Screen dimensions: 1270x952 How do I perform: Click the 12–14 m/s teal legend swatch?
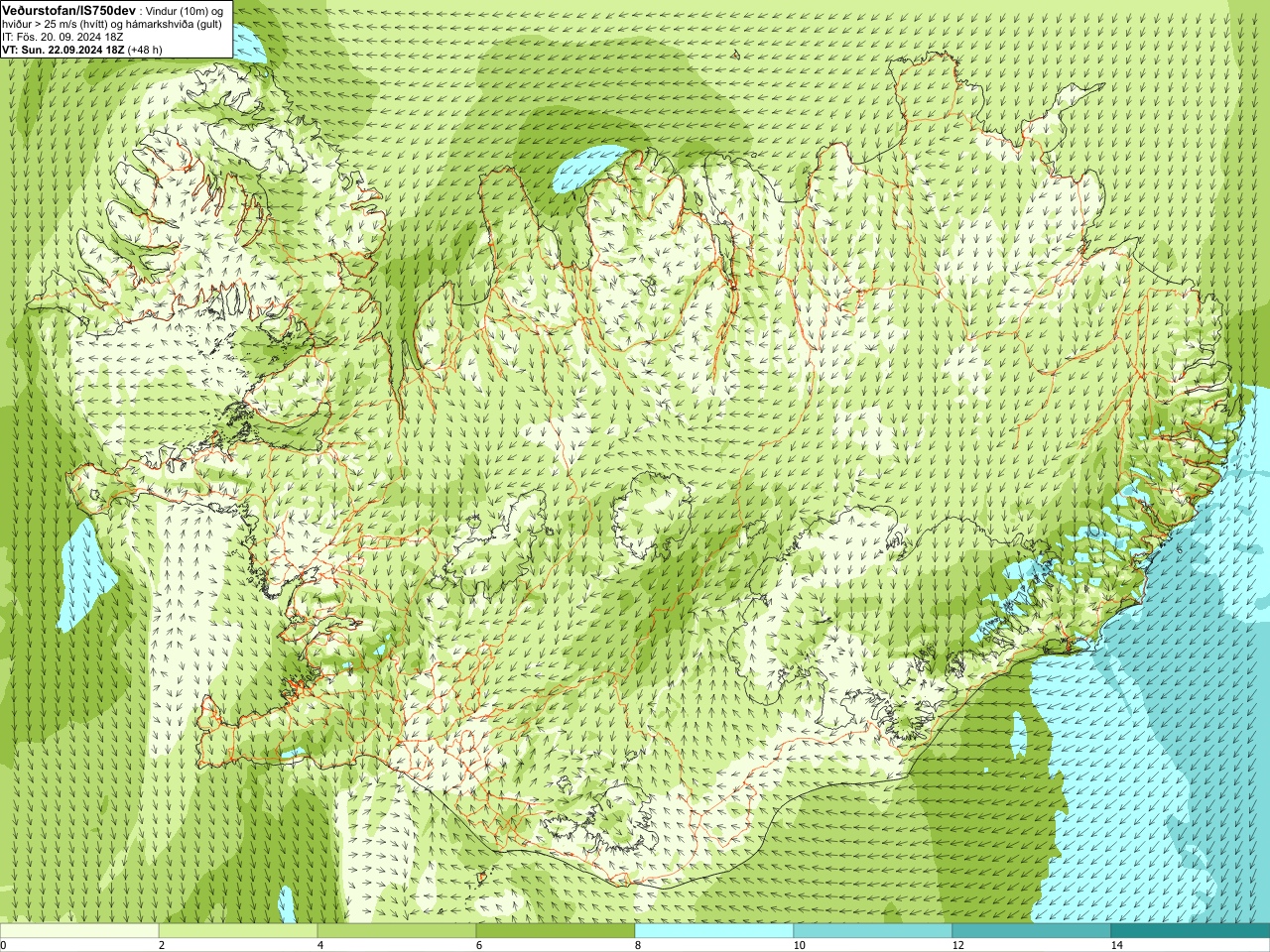(x=1032, y=931)
